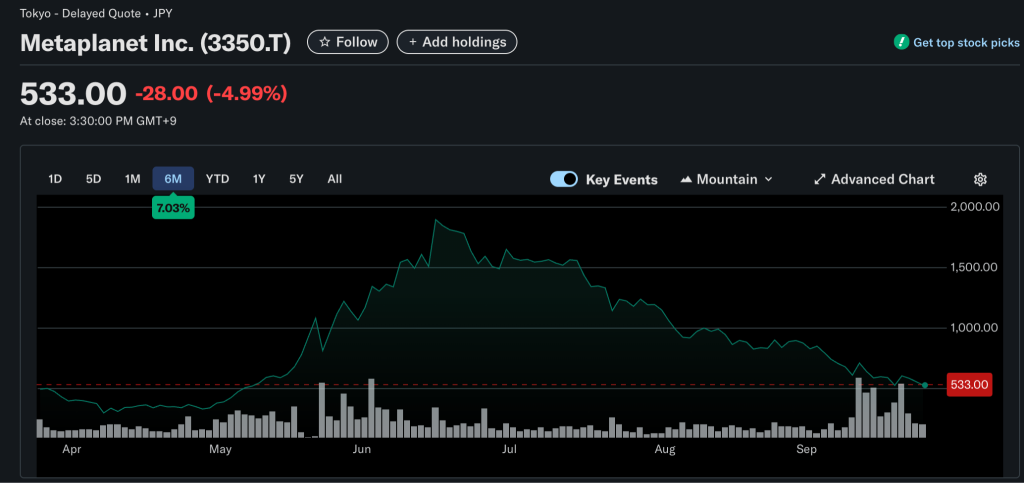Click the Add holdings button
The image size is (1024, 483).
pyautogui.click(x=457, y=42)
